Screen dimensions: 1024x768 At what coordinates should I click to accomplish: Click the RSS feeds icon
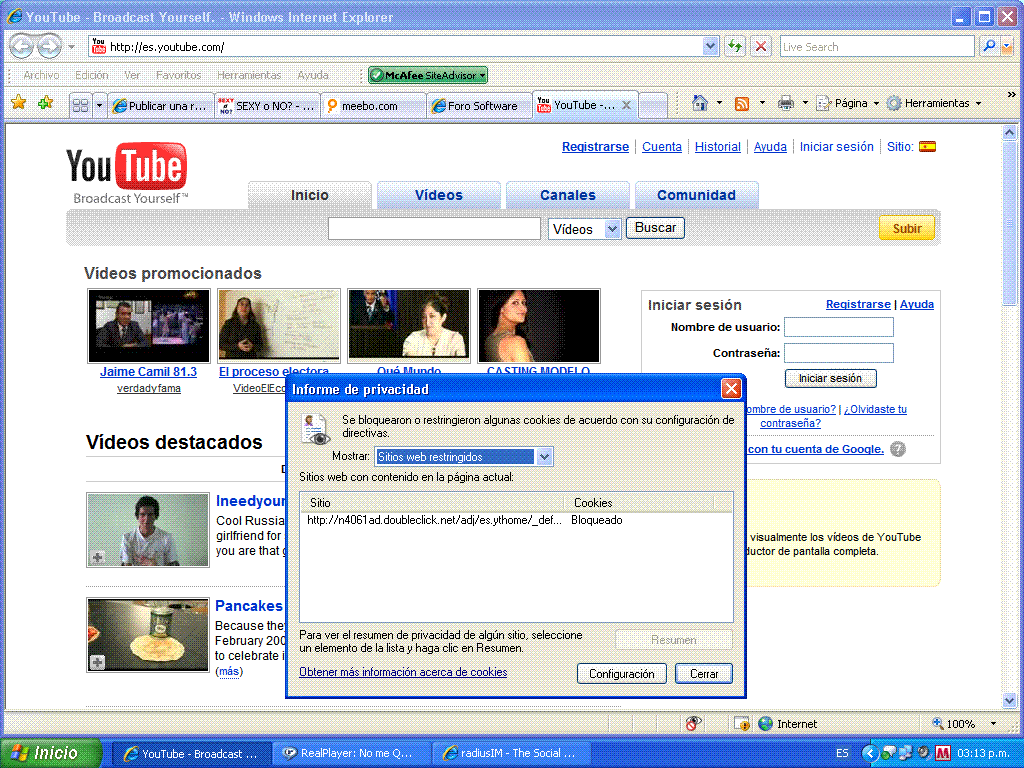point(742,104)
